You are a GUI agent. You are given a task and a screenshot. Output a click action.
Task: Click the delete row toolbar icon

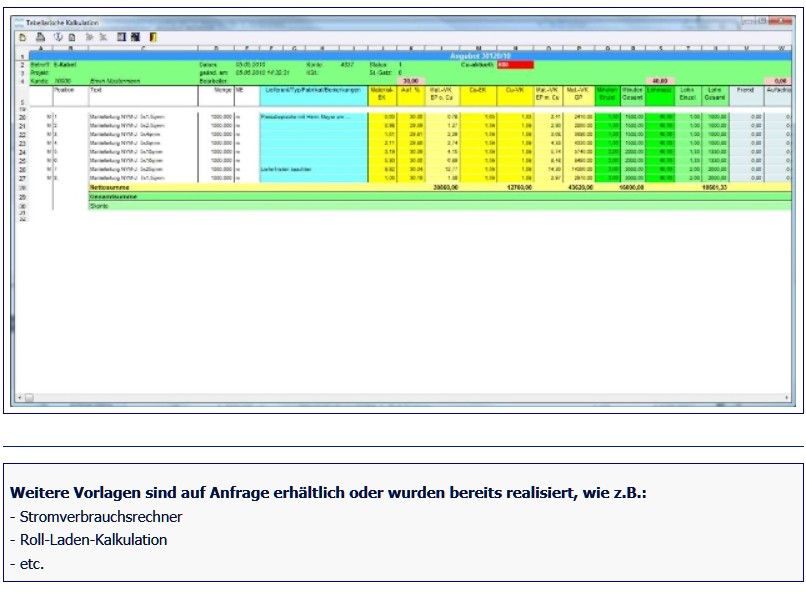[104, 37]
